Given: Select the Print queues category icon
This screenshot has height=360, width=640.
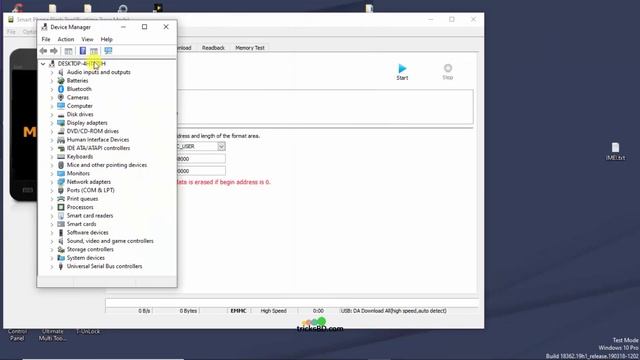Looking at the screenshot, I should coord(61,198).
